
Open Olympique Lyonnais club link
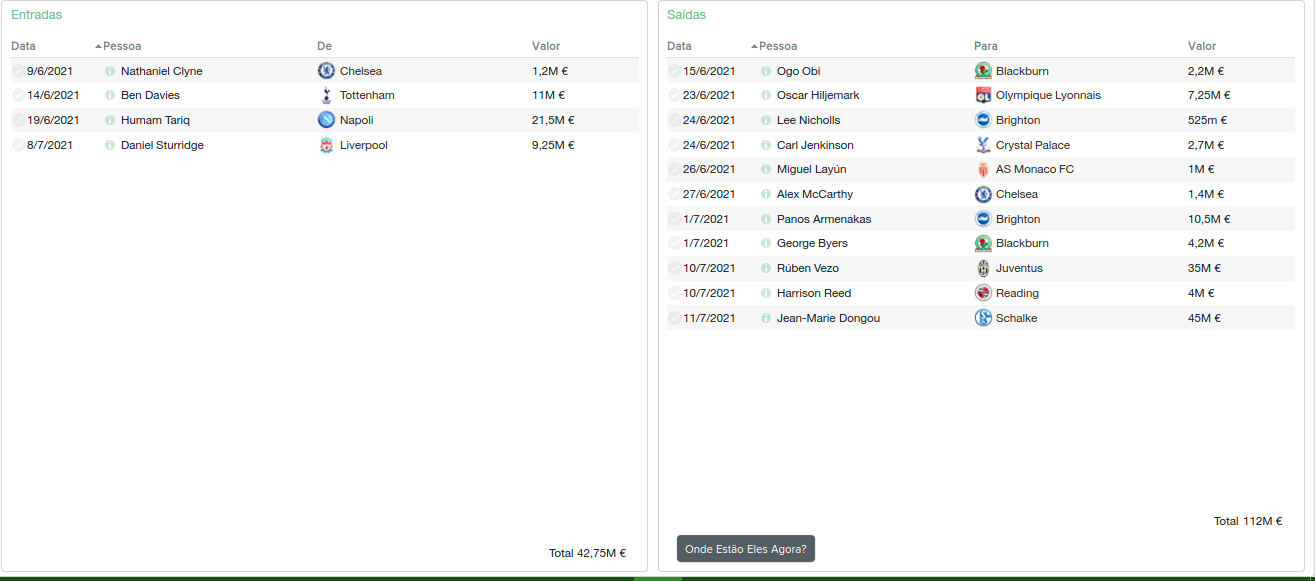coord(1048,95)
